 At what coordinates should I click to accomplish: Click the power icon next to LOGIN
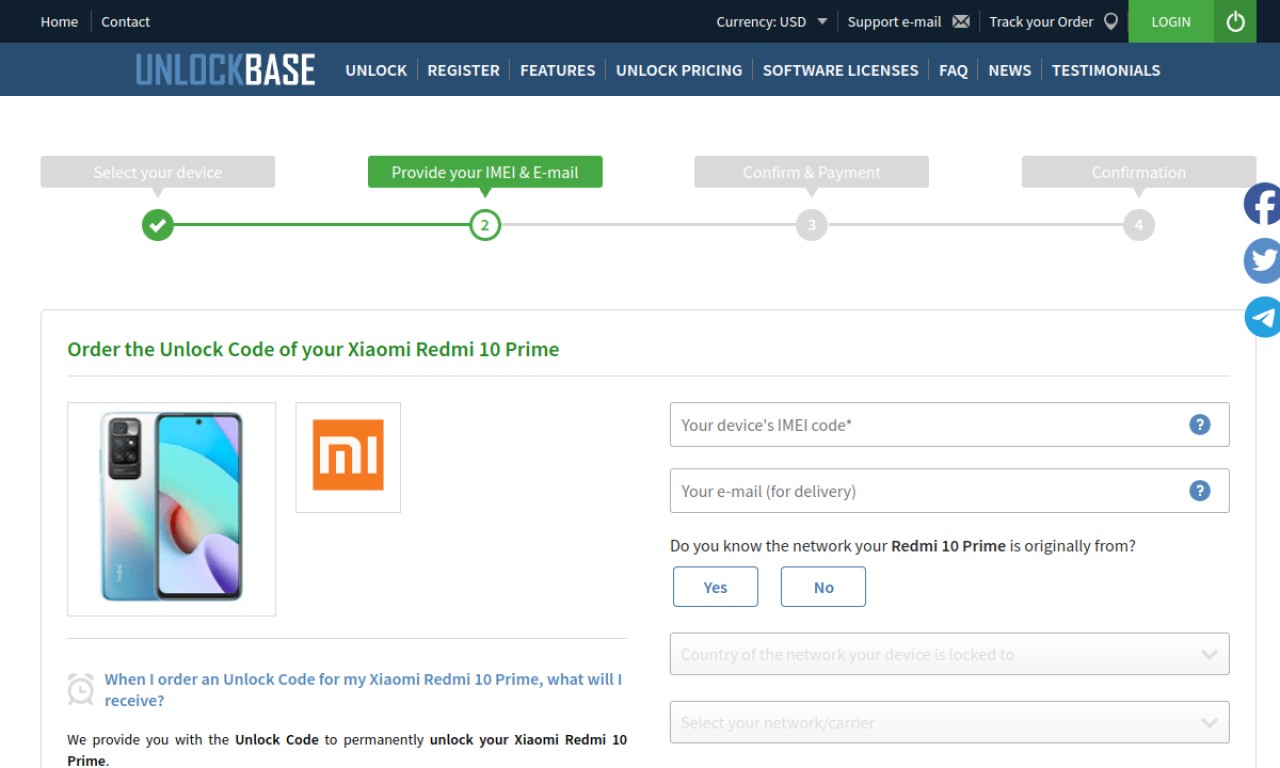coord(1235,21)
